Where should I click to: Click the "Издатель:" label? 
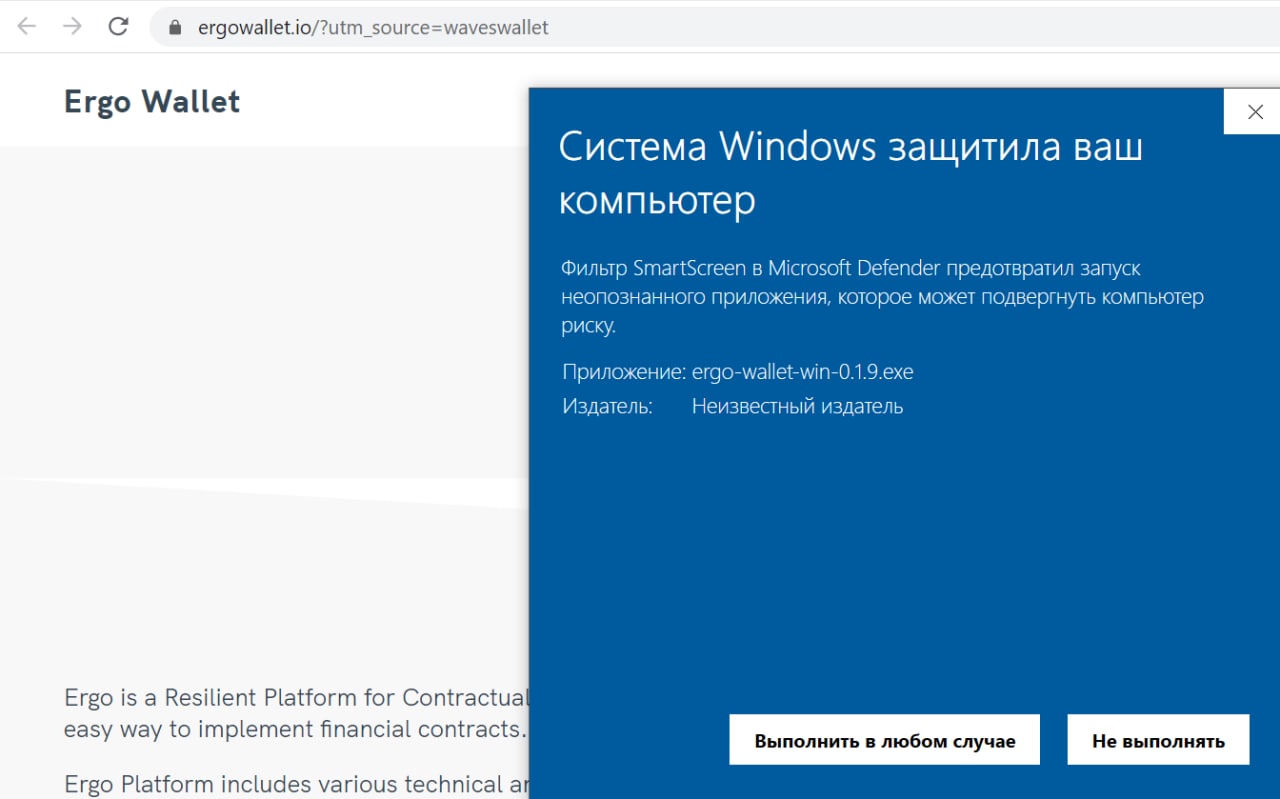(x=607, y=406)
